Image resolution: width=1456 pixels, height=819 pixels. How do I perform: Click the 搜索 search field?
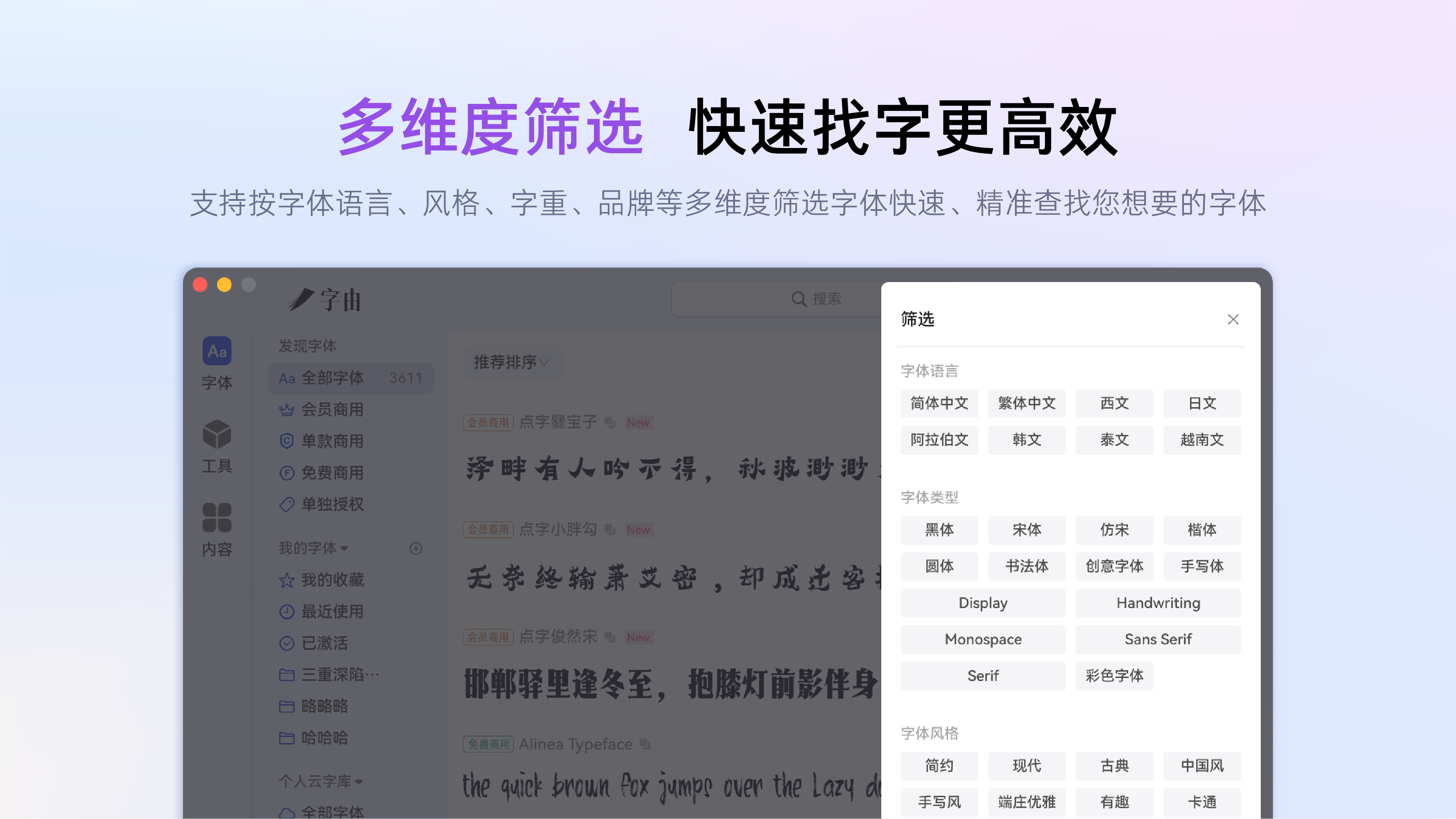[x=776, y=299]
